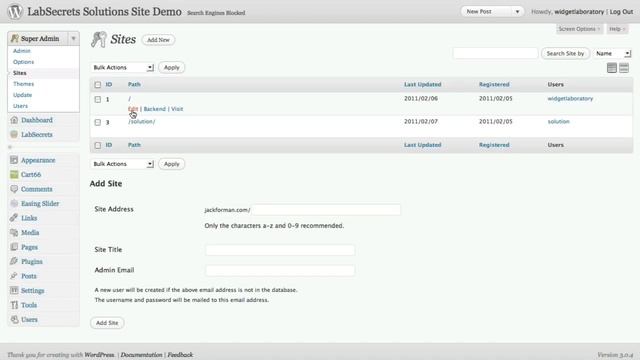The height and width of the screenshot is (360, 640).
Task: Click the Comments bubble icon
Action: [x=14, y=189]
